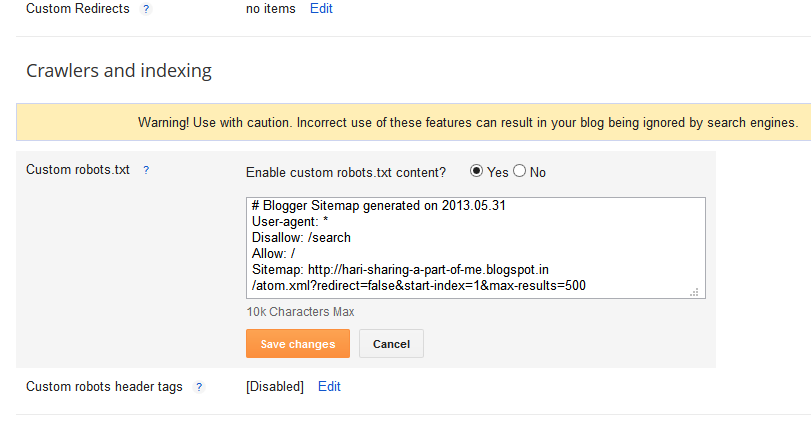This screenshot has height=433, width=811.
Task: Click the Blogger Sitemap generated comment line
Action: tap(379, 205)
